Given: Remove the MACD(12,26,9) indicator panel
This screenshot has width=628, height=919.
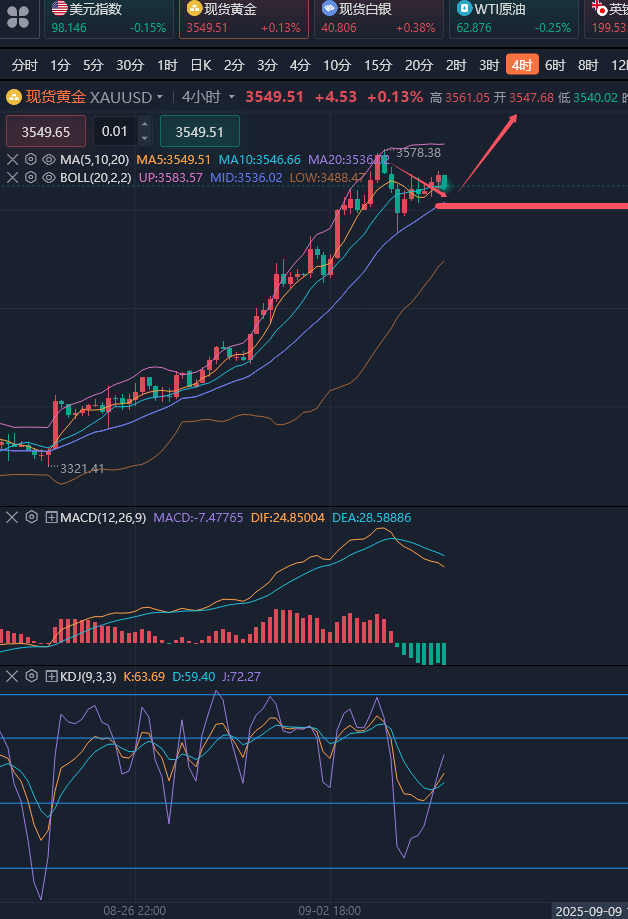Looking at the screenshot, I should (12, 517).
